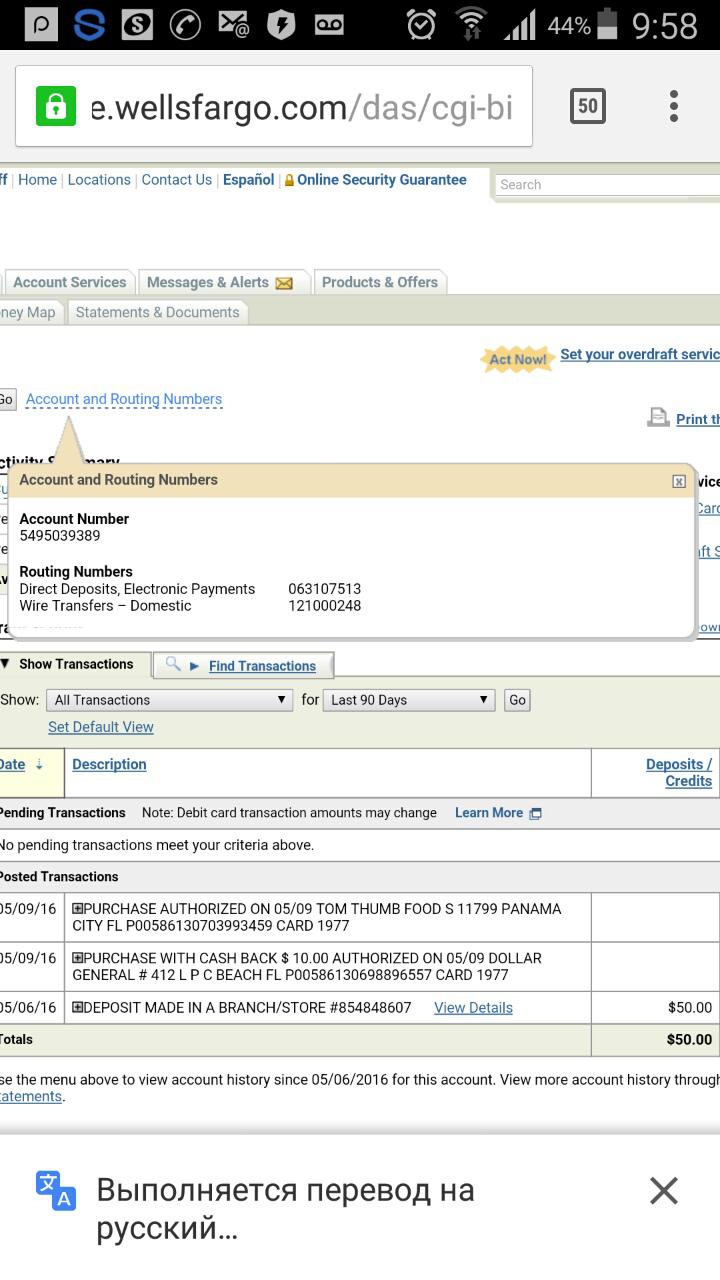The height and width of the screenshot is (1280, 720).
Task: Click the Act Now! starburst badge
Action: pos(518,358)
